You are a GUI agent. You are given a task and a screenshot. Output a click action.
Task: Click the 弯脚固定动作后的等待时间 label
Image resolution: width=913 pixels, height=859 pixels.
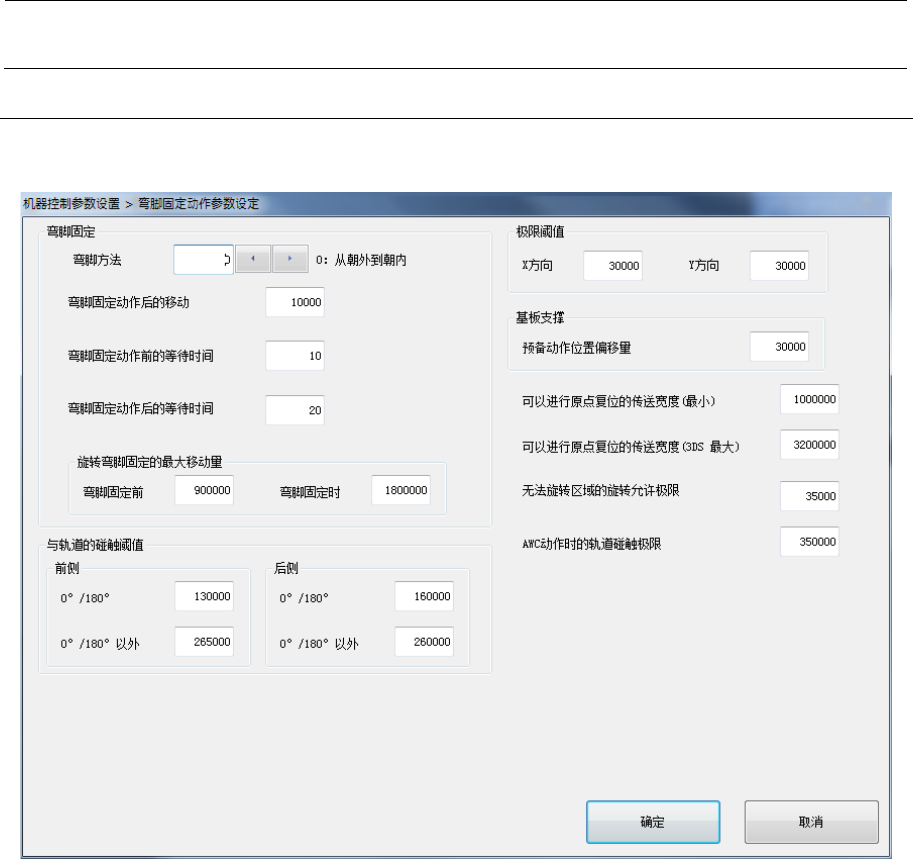(x=140, y=408)
